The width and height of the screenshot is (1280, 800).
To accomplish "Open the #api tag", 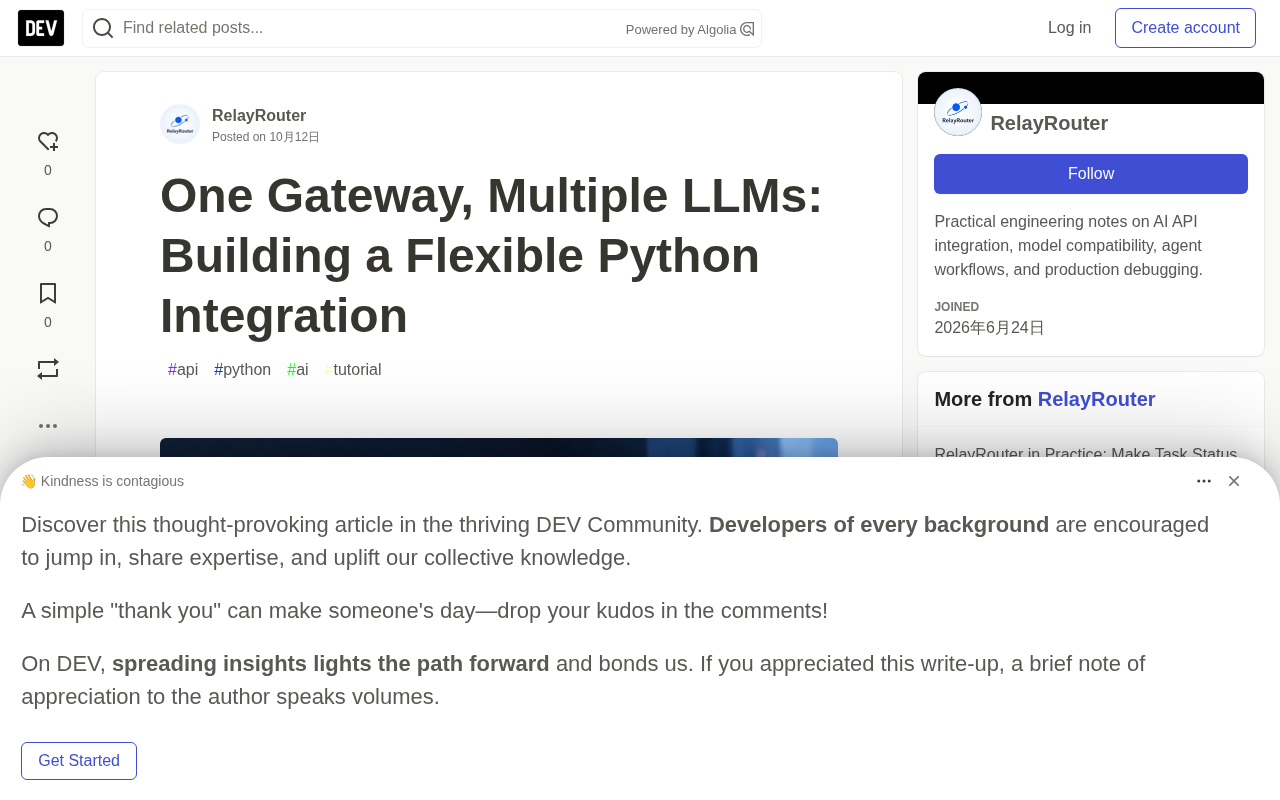I will tap(183, 370).
